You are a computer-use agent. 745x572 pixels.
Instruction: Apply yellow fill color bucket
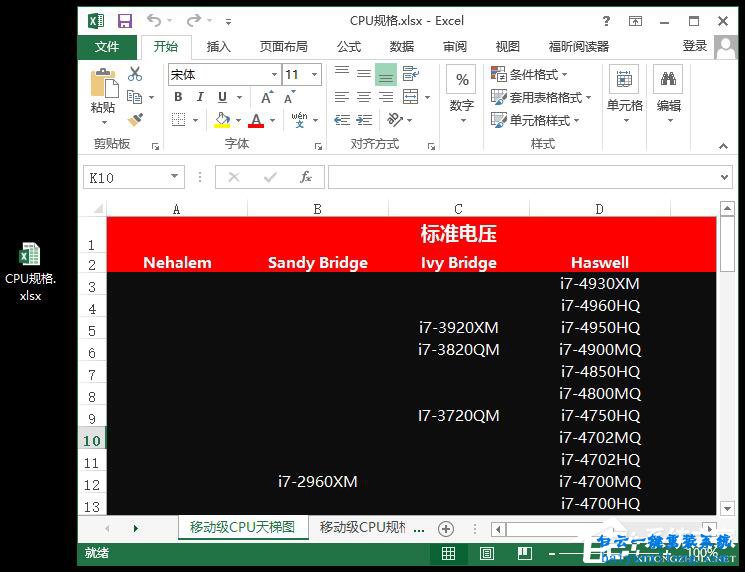(222, 120)
